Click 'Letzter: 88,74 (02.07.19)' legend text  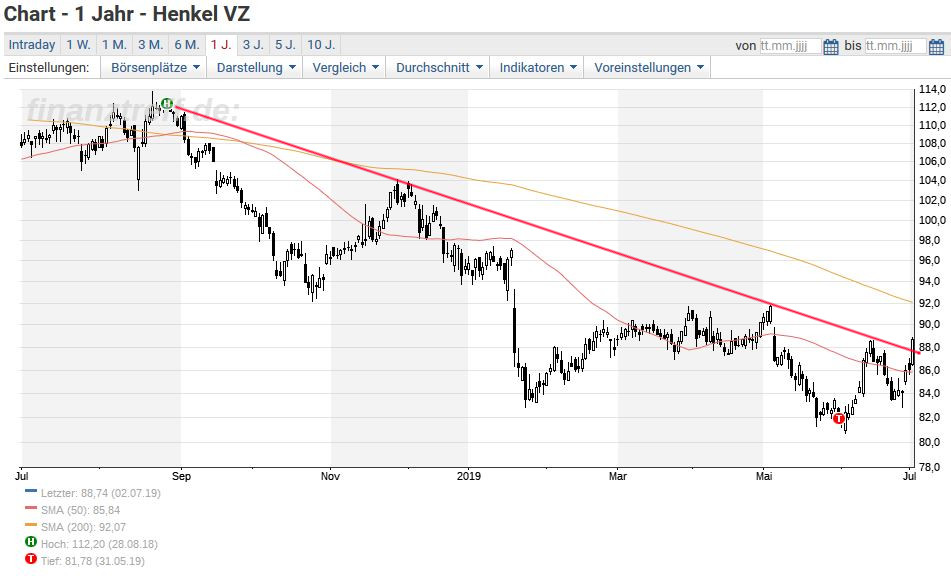[x=101, y=494]
